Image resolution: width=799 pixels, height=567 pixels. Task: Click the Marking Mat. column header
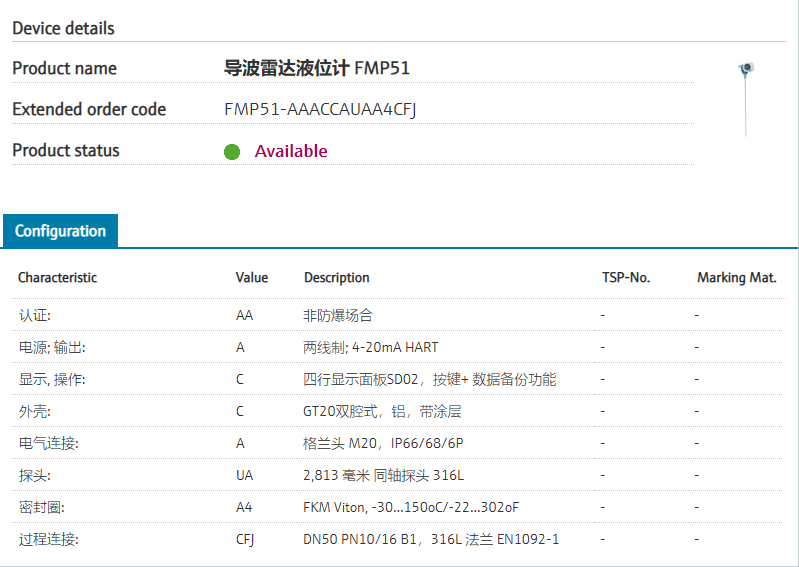[737, 277]
